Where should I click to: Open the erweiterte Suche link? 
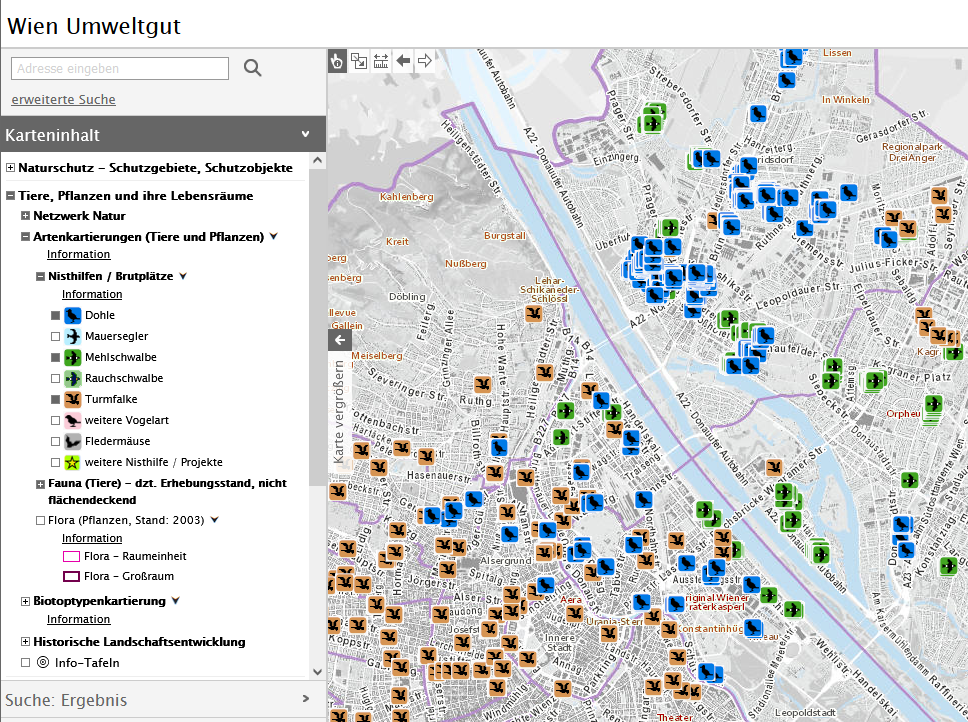tap(63, 100)
